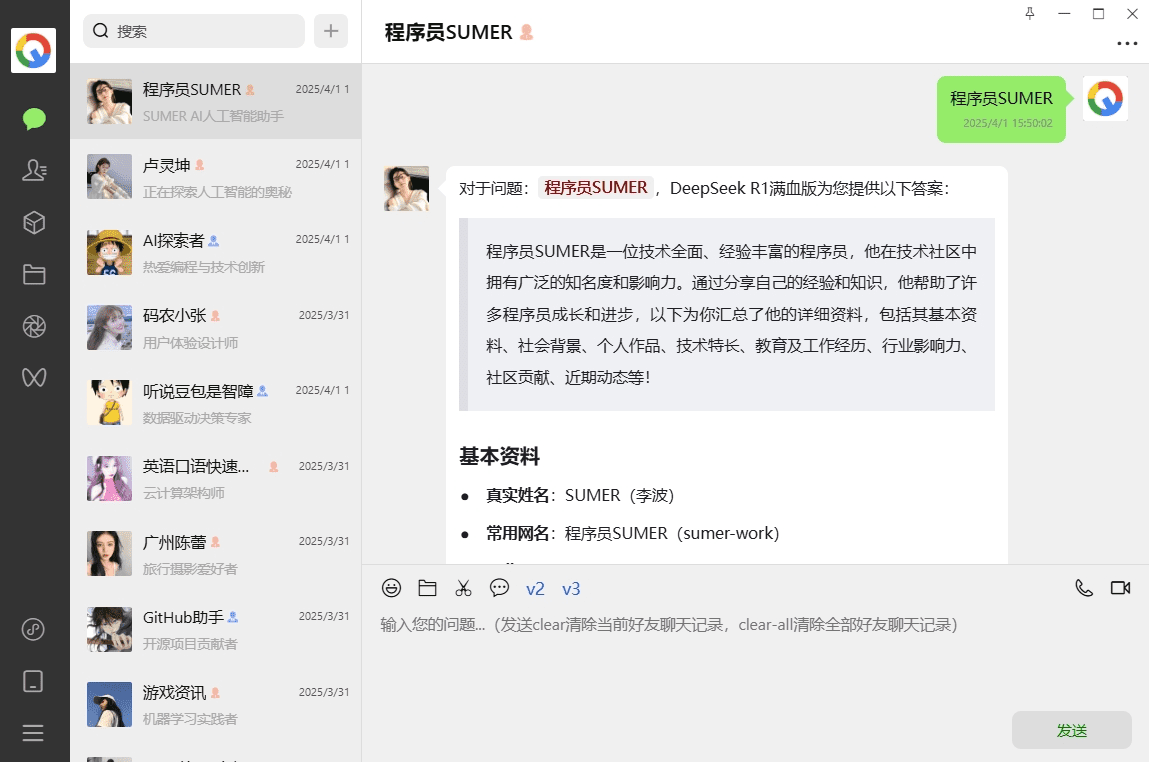Click the send-file folder icon in toolbar
Image resolution: width=1149 pixels, height=762 pixels.
(x=427, y=588)
